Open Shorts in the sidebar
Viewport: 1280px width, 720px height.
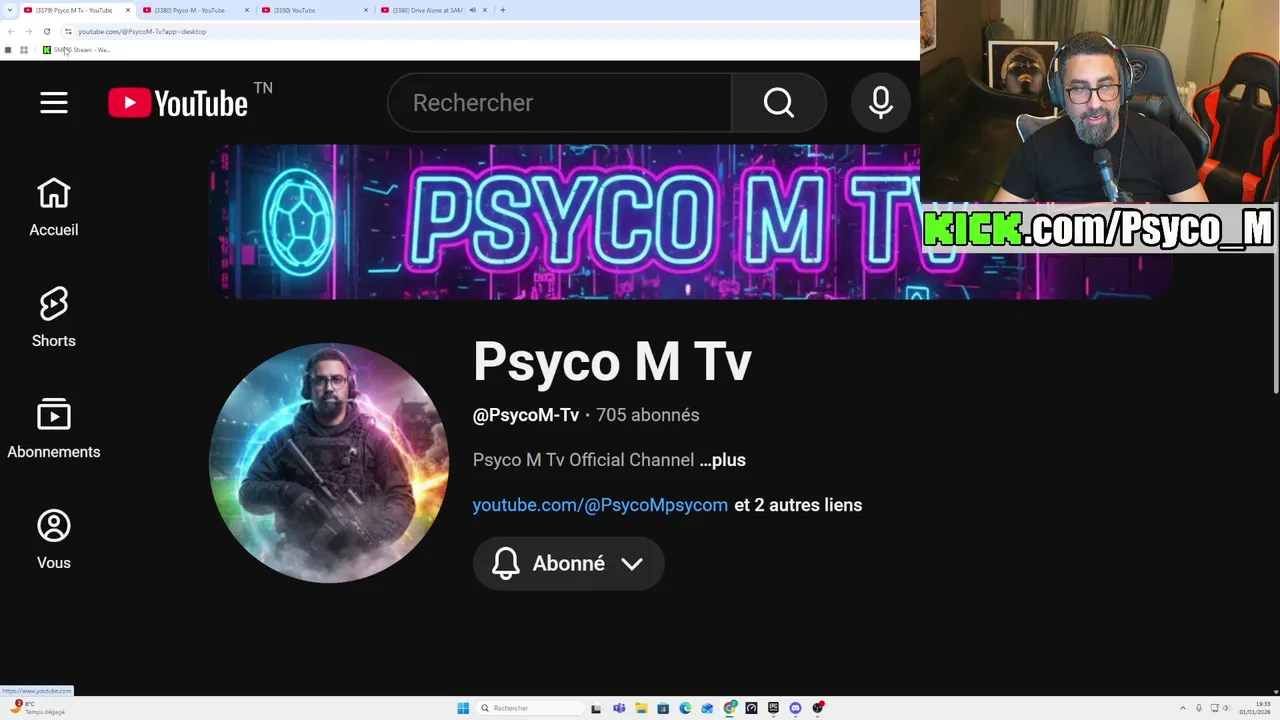coord(54,319)
